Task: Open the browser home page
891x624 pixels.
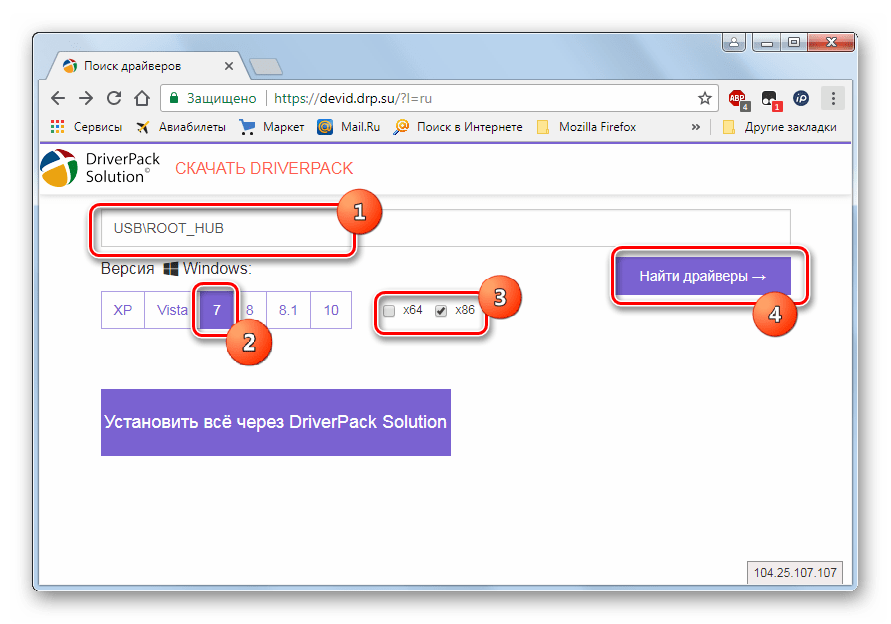Action: [x=142, y=98]
